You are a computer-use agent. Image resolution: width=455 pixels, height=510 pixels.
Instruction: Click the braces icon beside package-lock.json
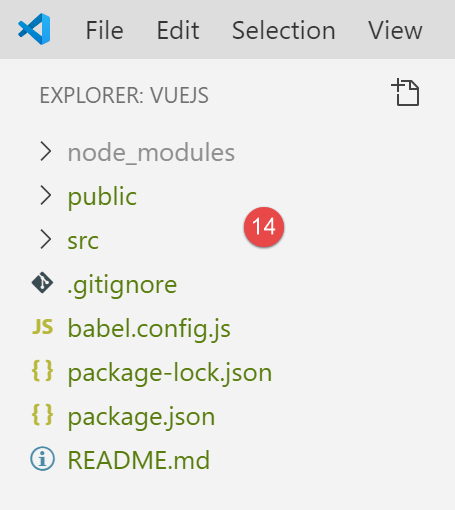tap(42, 371)
